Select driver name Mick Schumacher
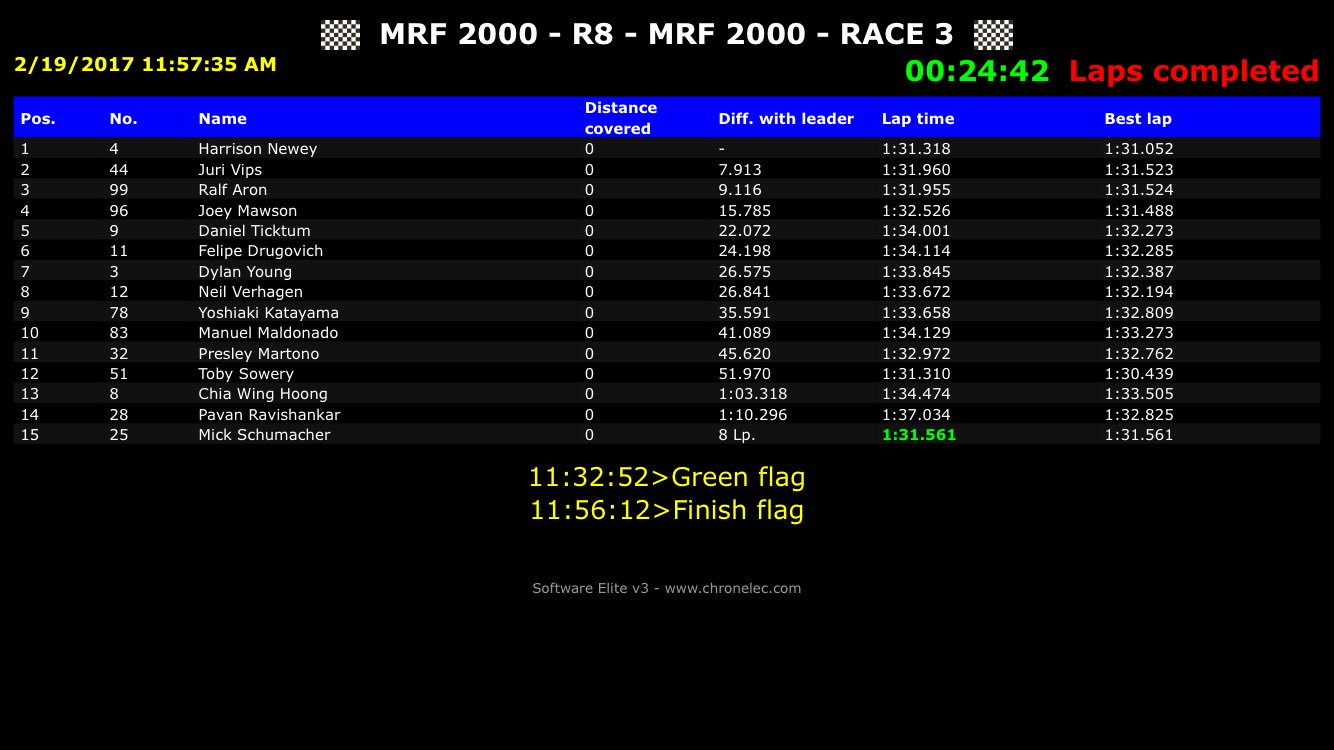The height and width of the screenshot is (750, 1334). tap(264, 435)
